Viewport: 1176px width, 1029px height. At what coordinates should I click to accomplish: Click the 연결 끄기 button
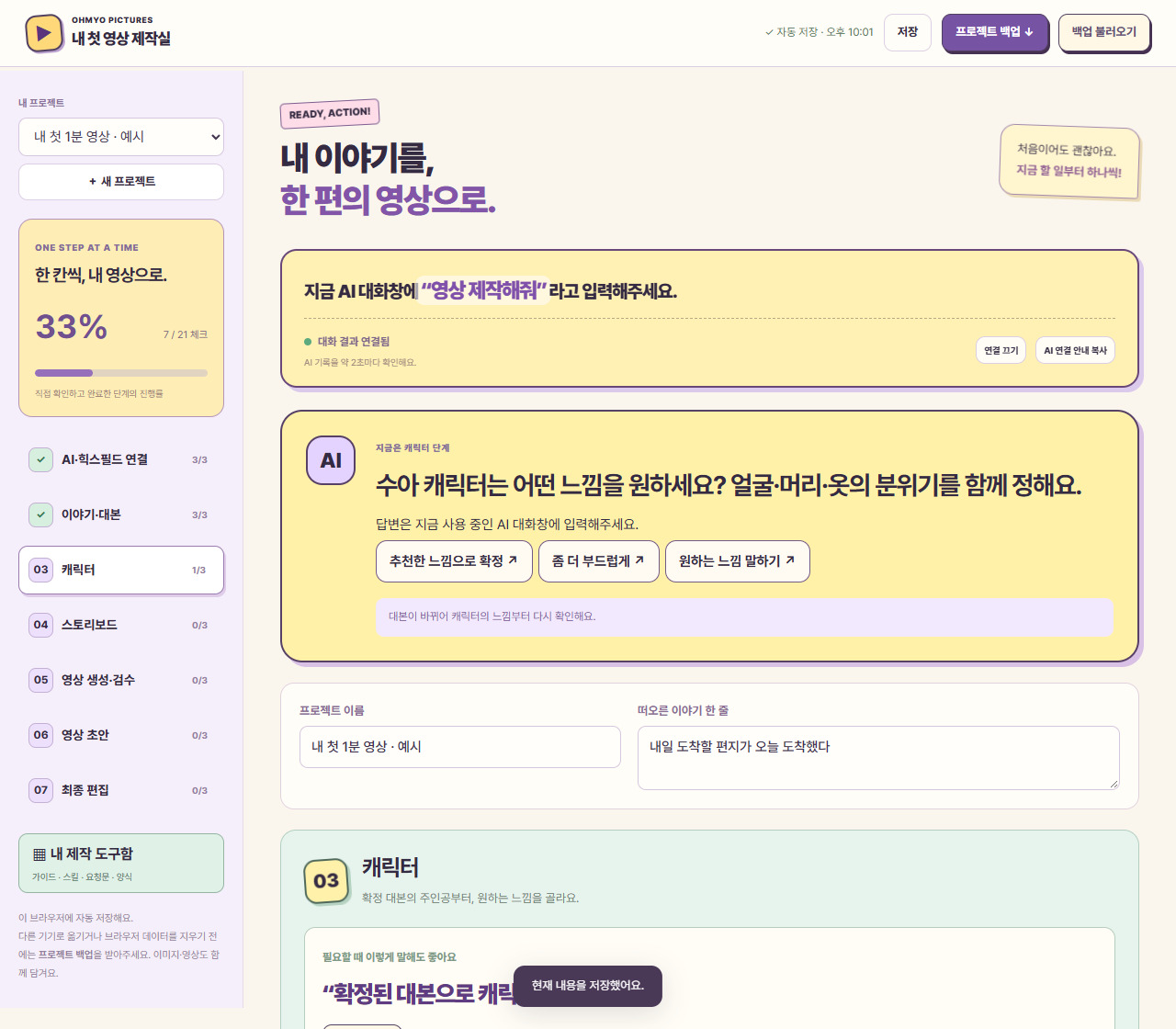(x=1001, y=350)
